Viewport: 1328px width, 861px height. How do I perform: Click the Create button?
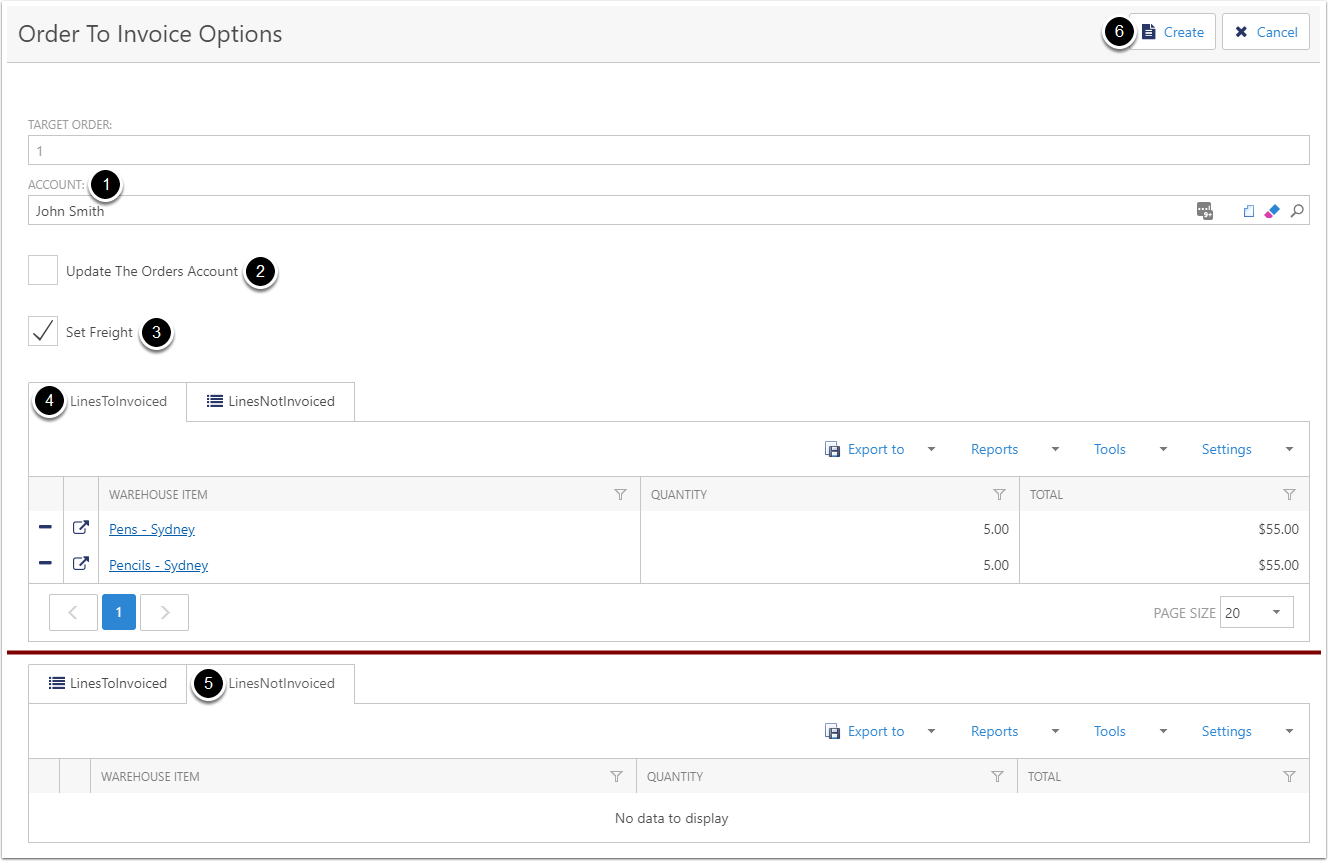[x=1172, y=32]
